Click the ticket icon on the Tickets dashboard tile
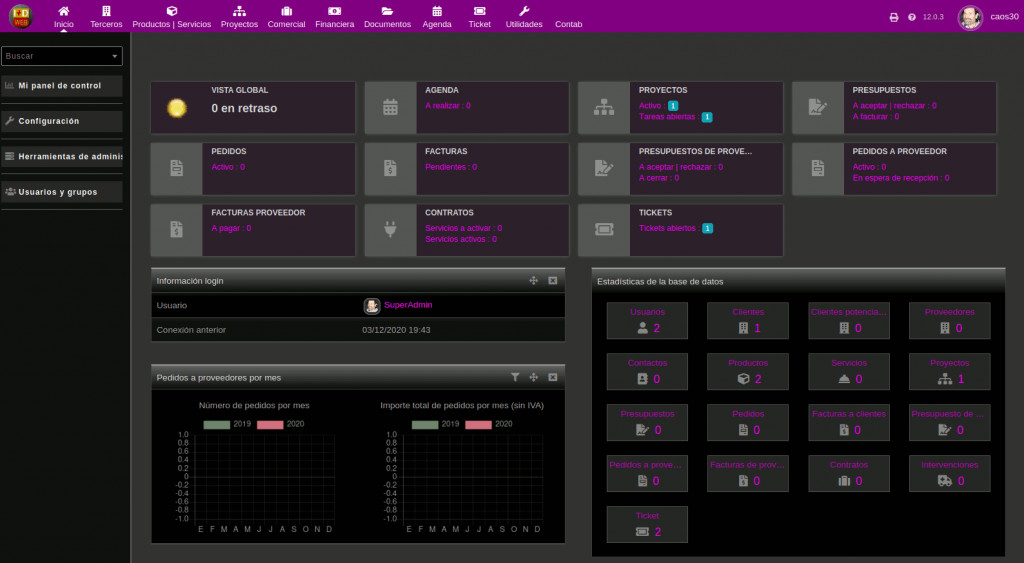1024x563 pixels. coord(604,231)
